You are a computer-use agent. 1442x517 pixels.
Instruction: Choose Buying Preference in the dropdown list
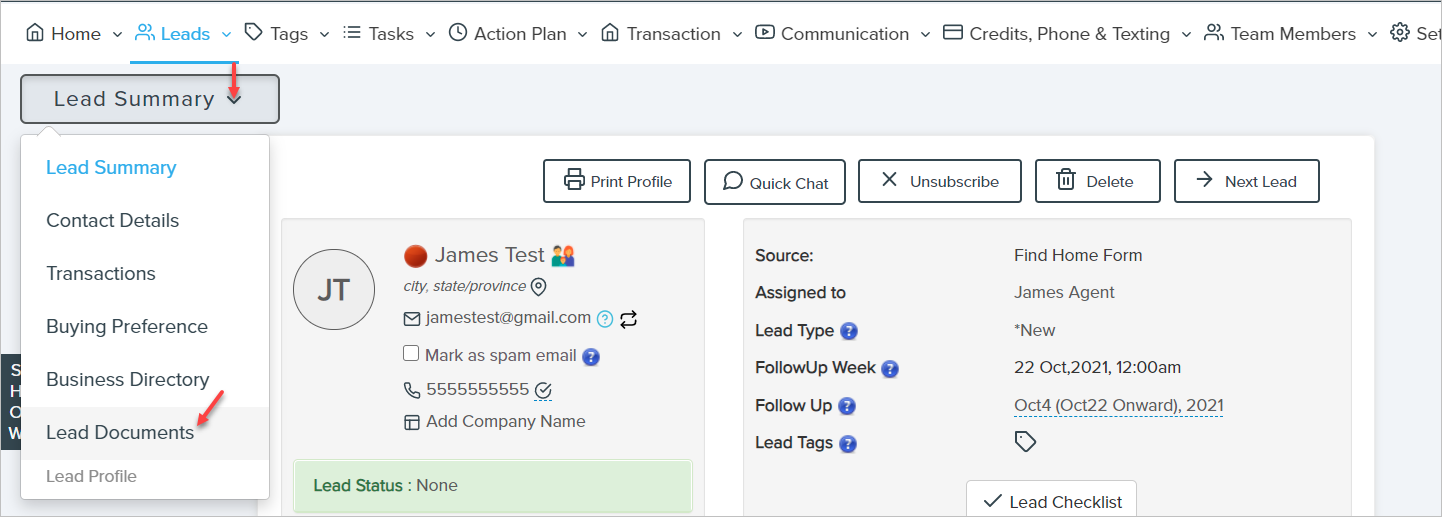click(127, 327)
